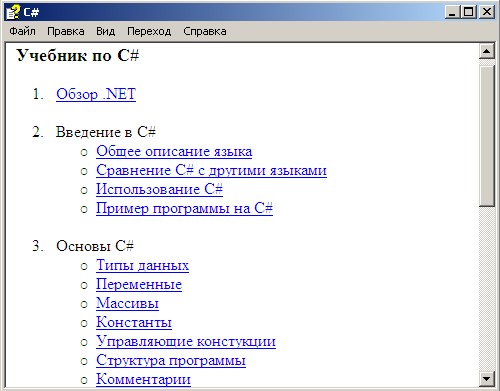Close the C# window
Image resolution: width=500 pixels, height=391 pixels.
coord(487,12)
